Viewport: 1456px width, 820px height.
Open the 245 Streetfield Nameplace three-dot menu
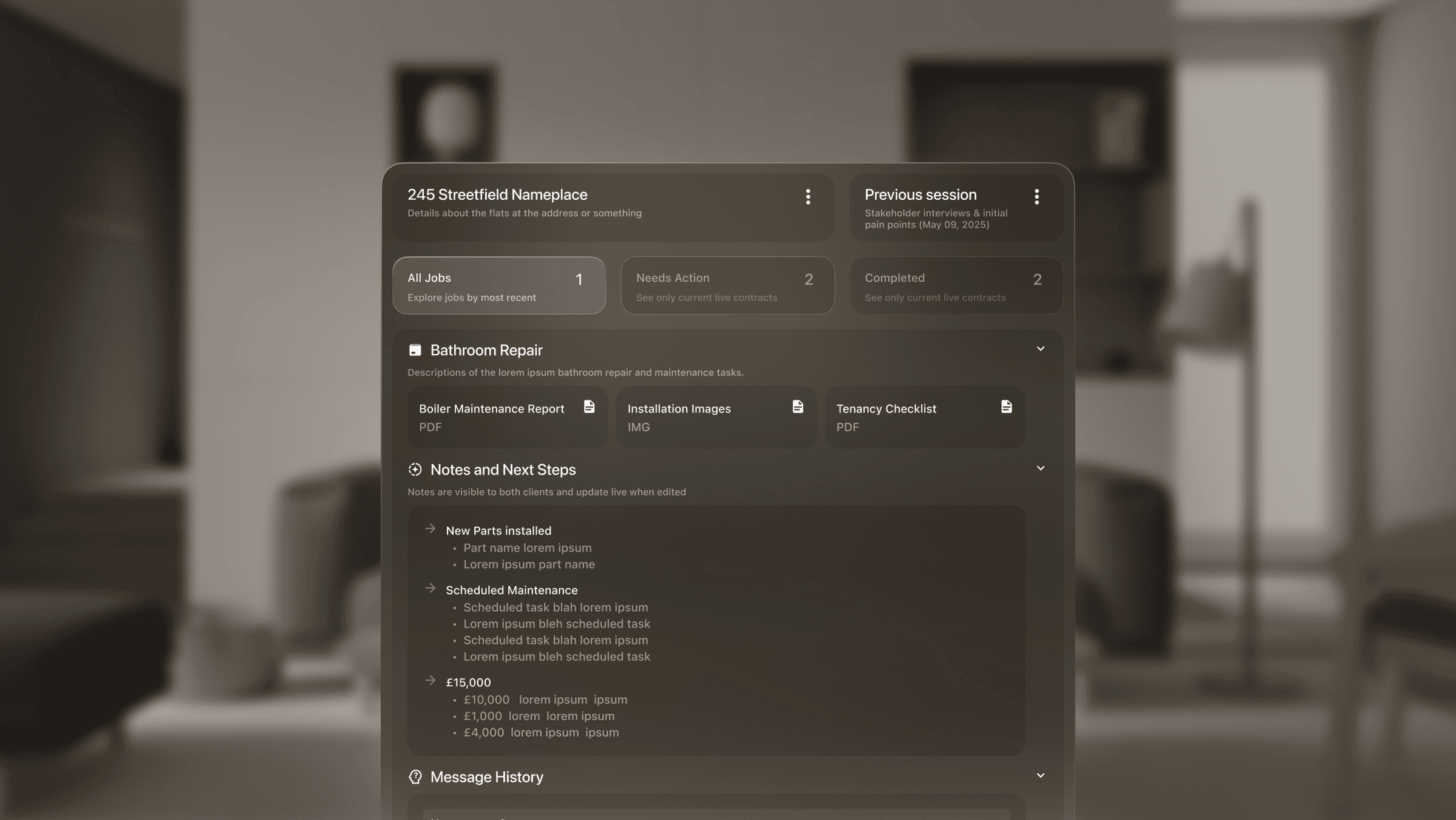click(x=808, y=197)
